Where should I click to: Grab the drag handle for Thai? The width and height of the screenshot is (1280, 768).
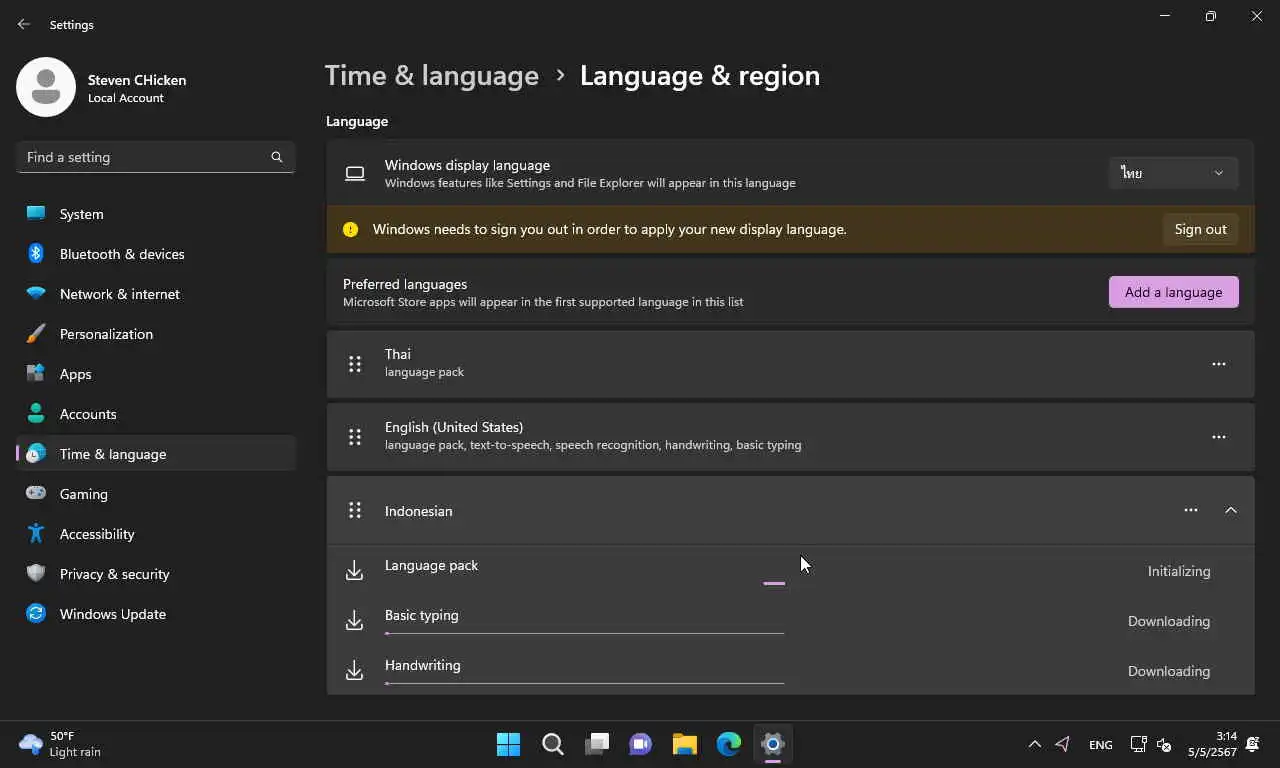tap(354, 364)
